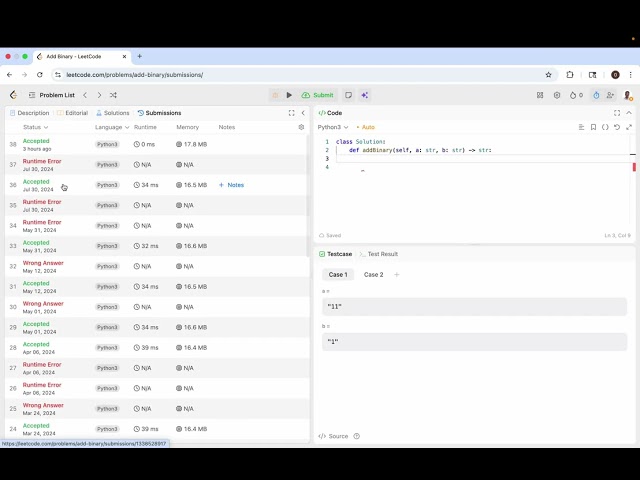
Task: Collapse the left panel chevron
Action: tap(303, 113)
